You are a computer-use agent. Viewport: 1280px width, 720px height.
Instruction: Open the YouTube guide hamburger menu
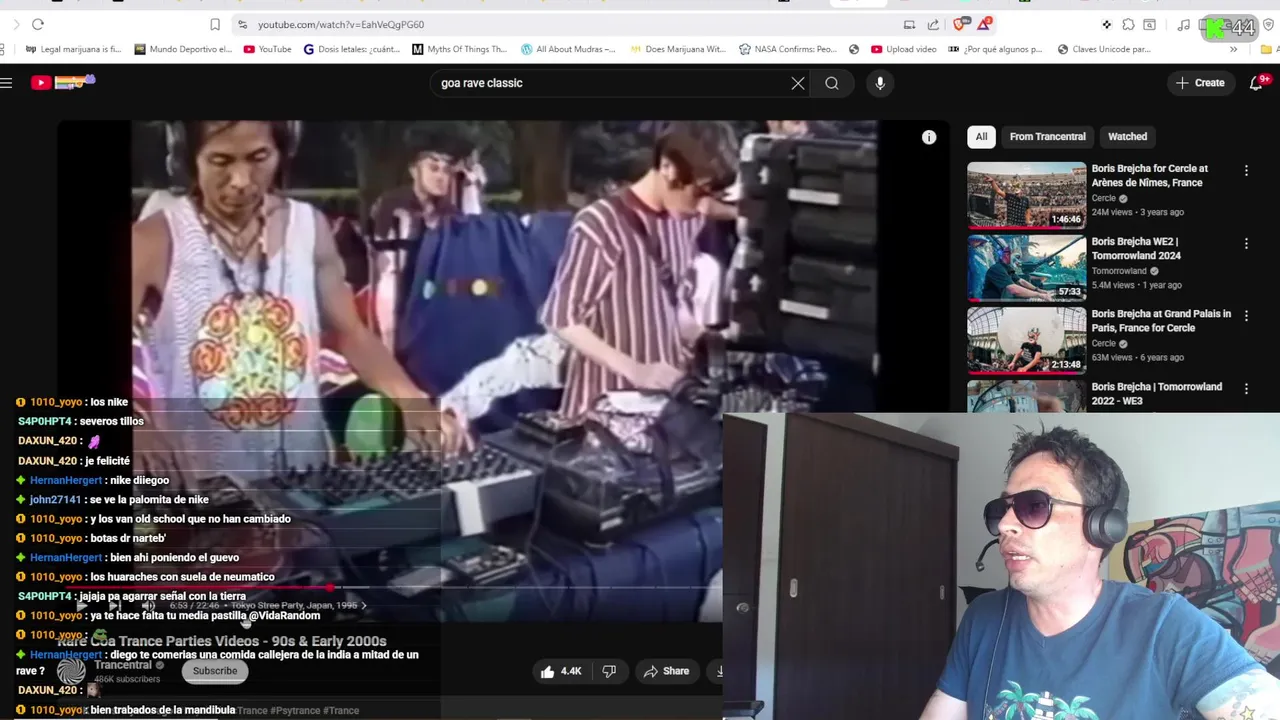[7, 83]
